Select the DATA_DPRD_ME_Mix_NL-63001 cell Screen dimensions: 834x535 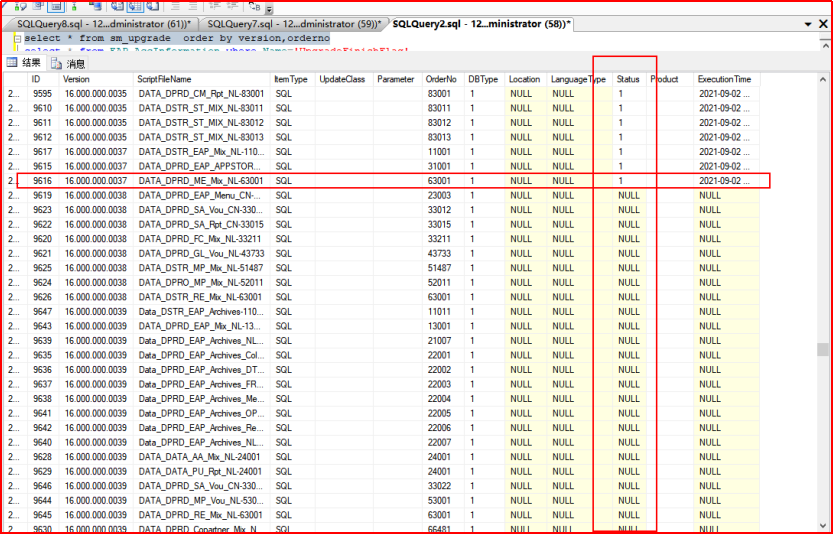(200, 181)
